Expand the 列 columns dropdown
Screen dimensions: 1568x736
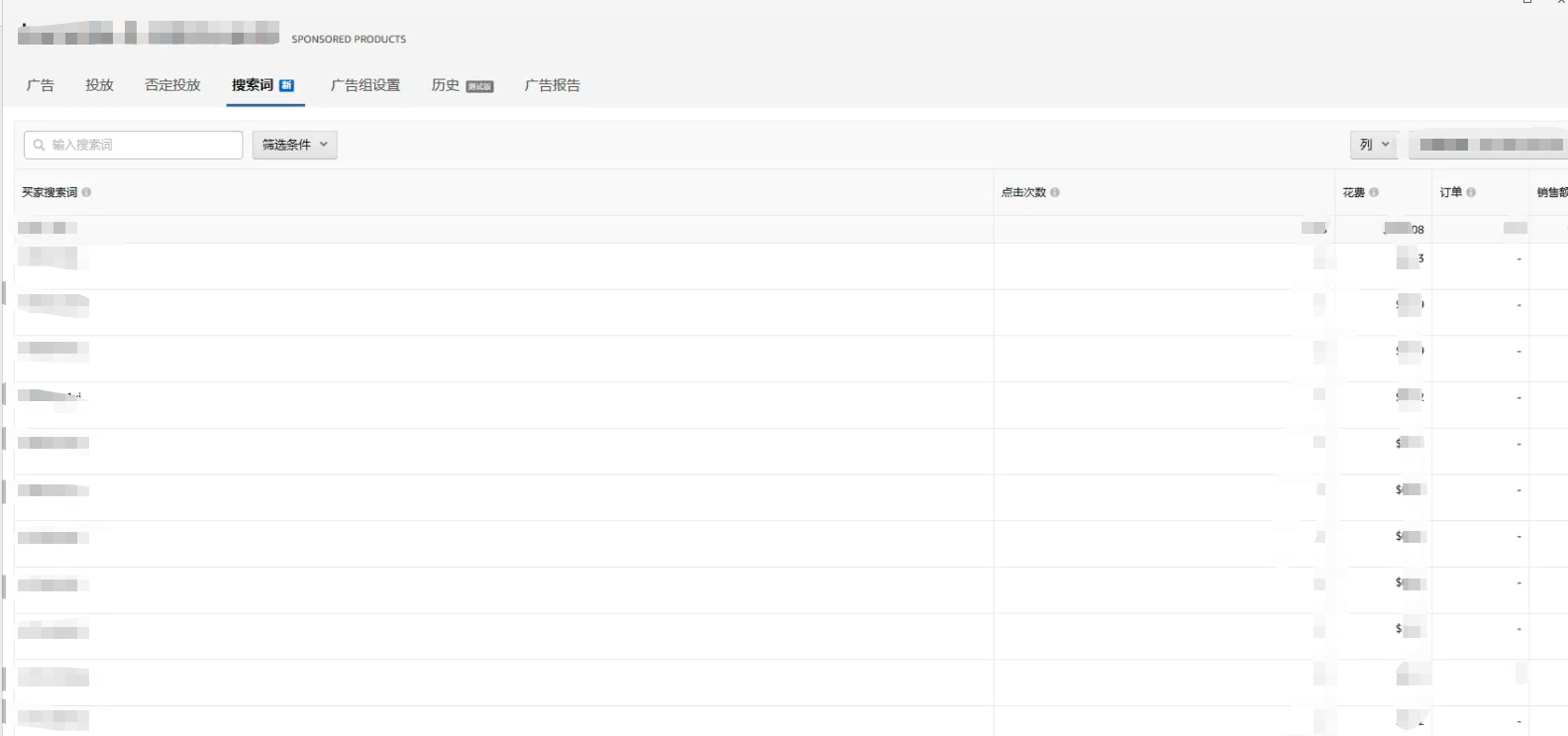point(1374,145)
